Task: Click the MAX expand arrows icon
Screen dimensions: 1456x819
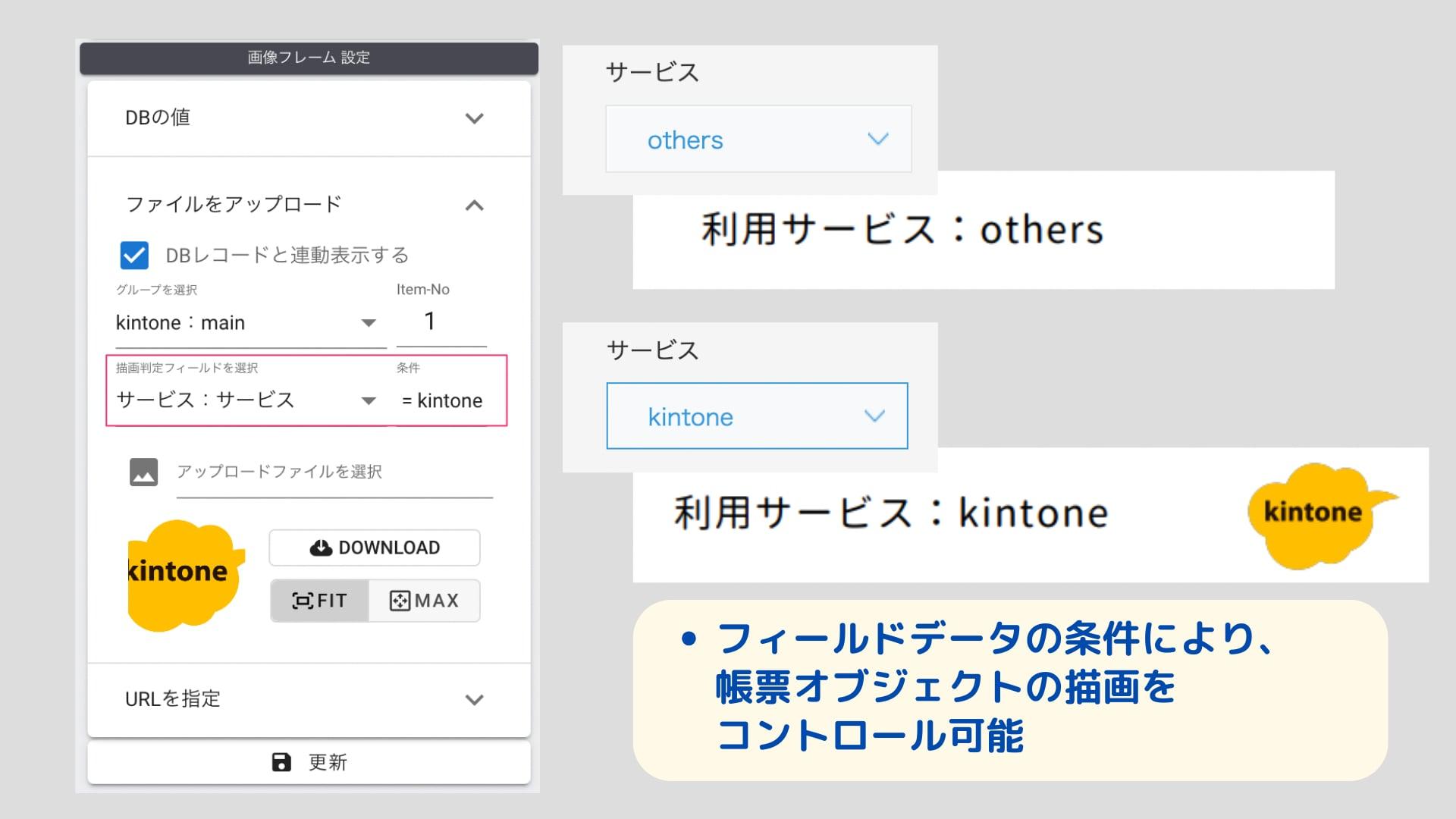Action: [x=400, y=601]
